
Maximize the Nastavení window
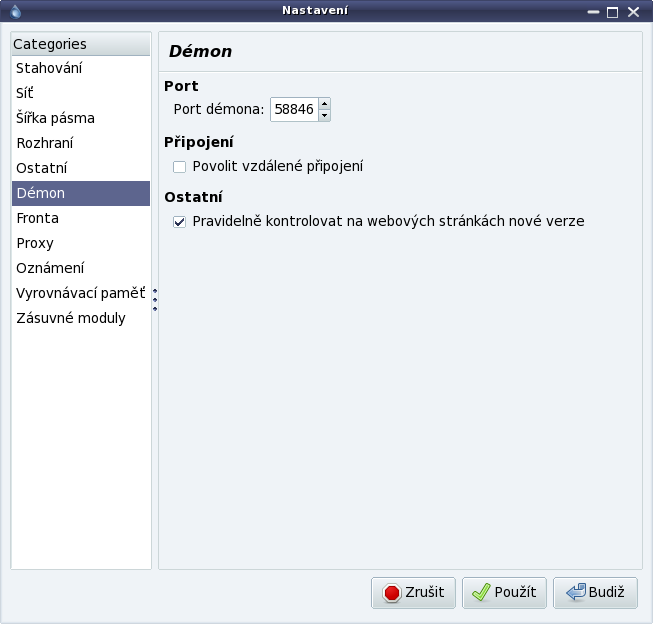click(612, 12)
